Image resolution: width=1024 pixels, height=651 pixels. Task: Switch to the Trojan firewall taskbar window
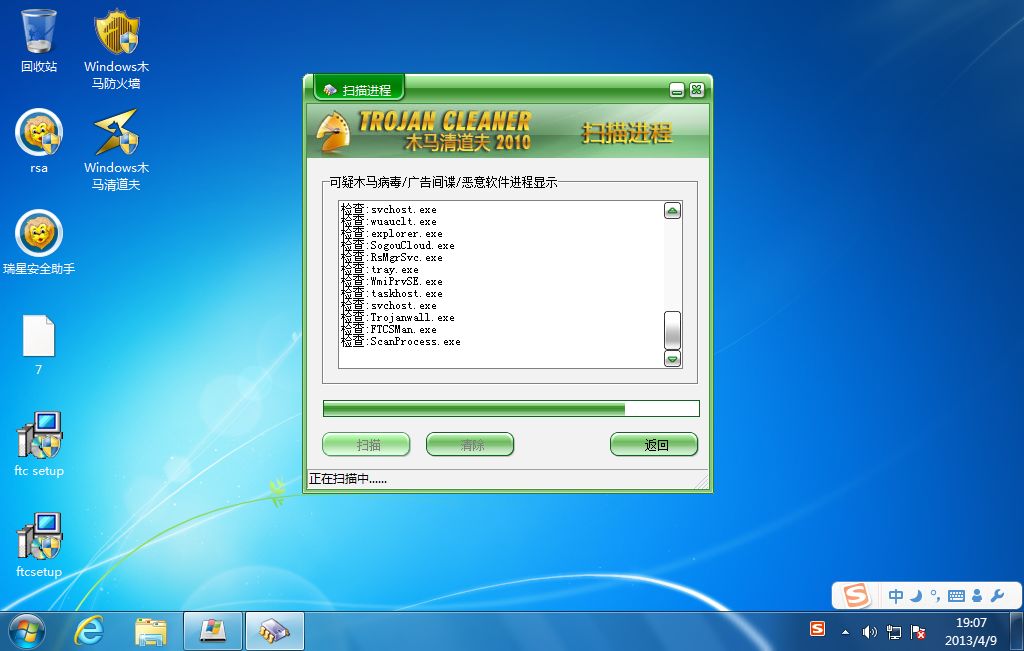tap(213, 631)
